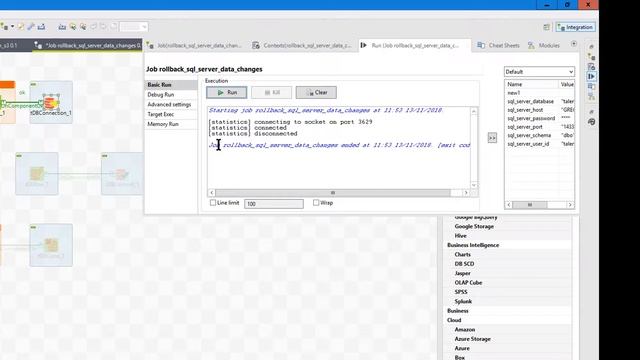Open Google Storage palette entry
The height and width of the screenshot is (360, 640).
point(474,226)
